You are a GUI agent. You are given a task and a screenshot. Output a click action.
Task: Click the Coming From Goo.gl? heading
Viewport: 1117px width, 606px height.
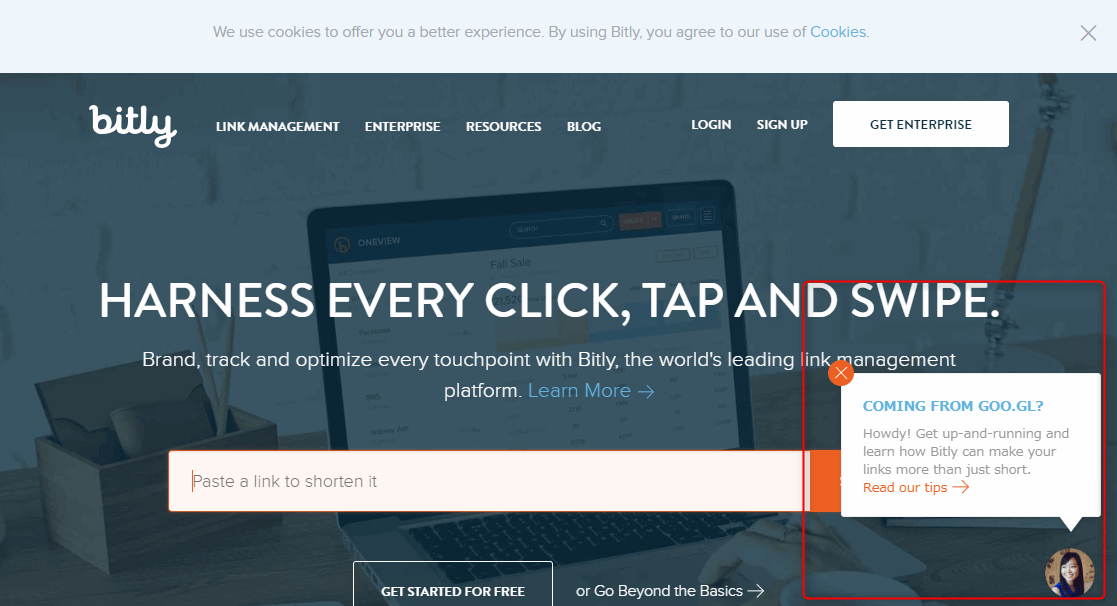pos(953,406)
